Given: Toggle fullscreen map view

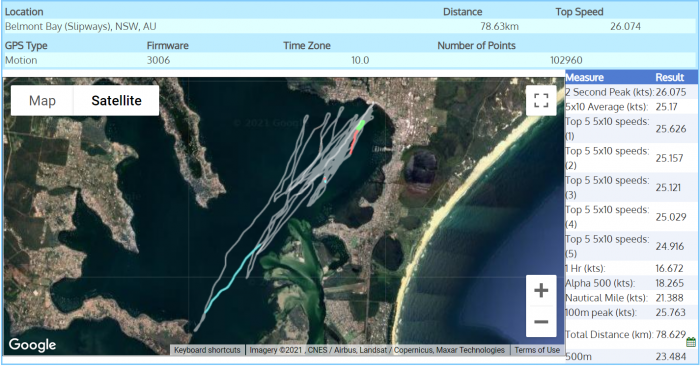Looking at the screenshot, I should (x=541, y=100).
